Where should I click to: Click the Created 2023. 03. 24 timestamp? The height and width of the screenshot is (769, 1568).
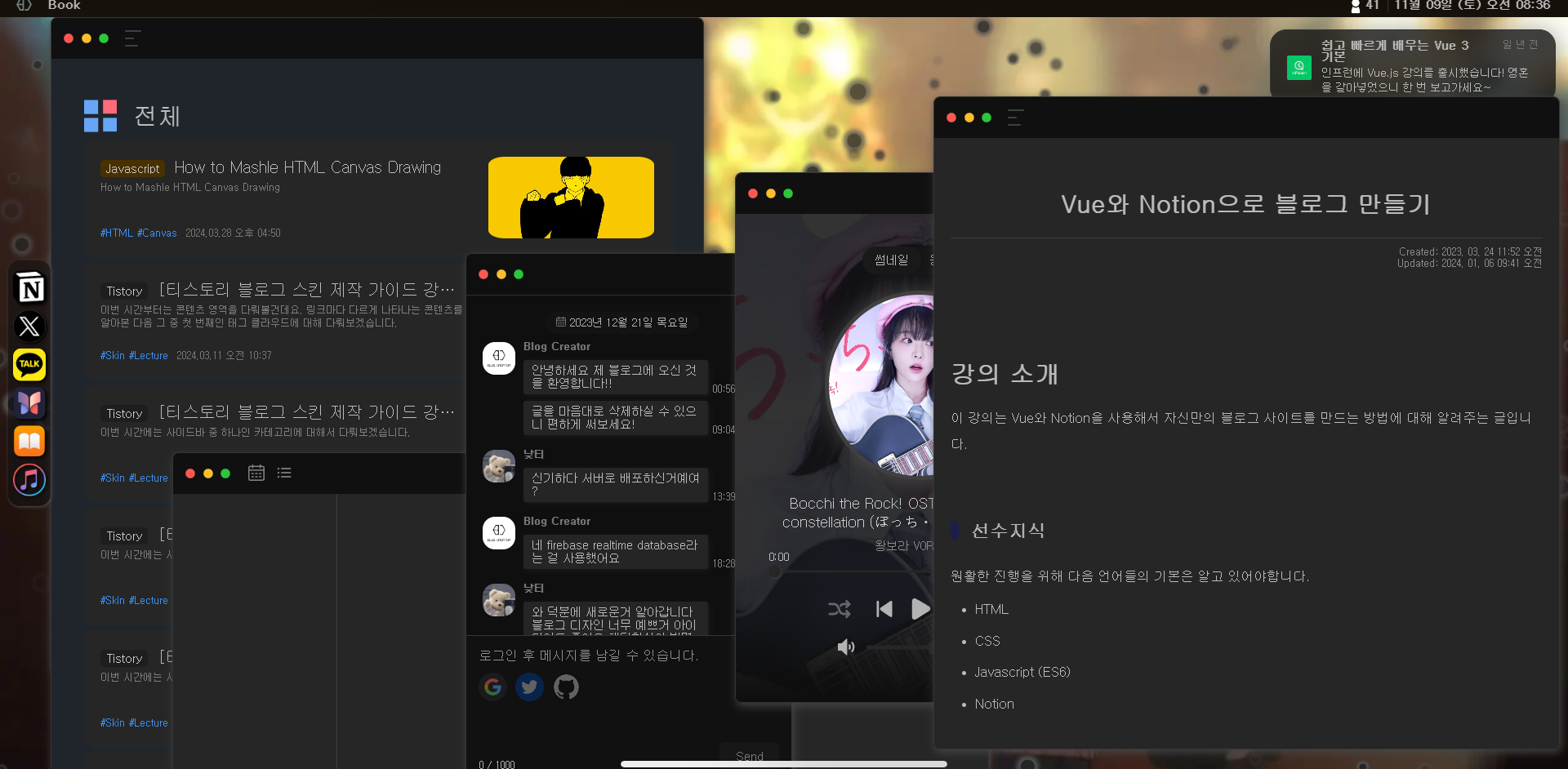(1470, 251)
